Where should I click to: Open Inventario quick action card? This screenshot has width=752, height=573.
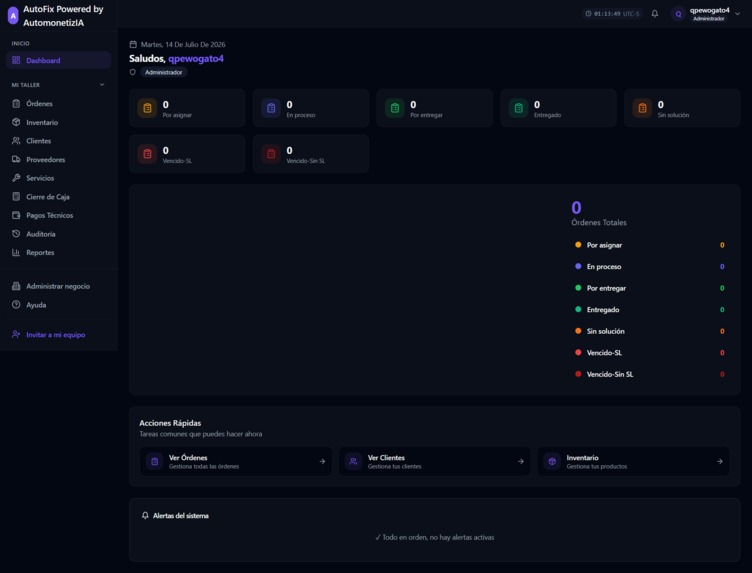point(634,462)
